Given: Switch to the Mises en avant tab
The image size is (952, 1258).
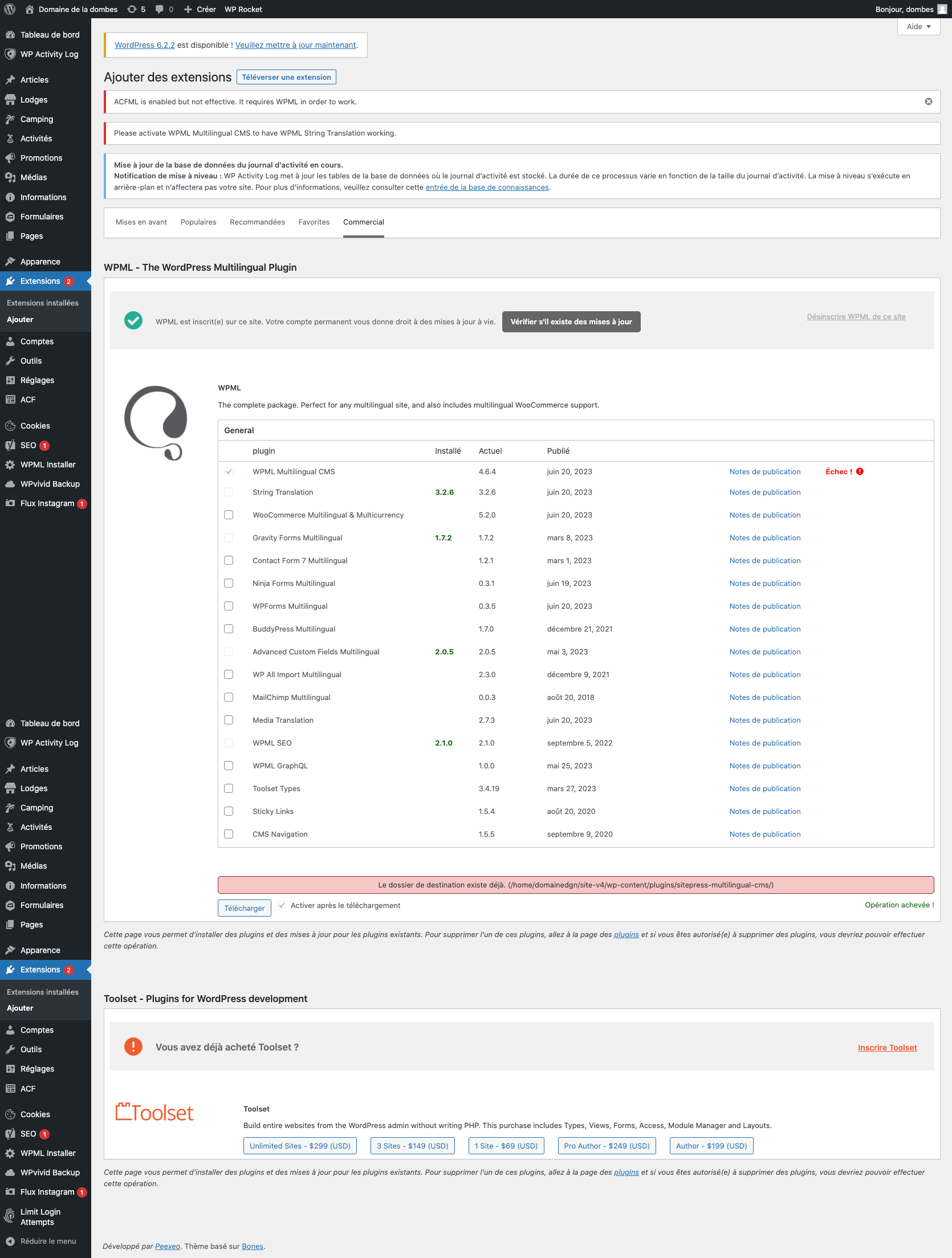Looking at the screenshot, I should pyautogui.click(x=141, y=222).
